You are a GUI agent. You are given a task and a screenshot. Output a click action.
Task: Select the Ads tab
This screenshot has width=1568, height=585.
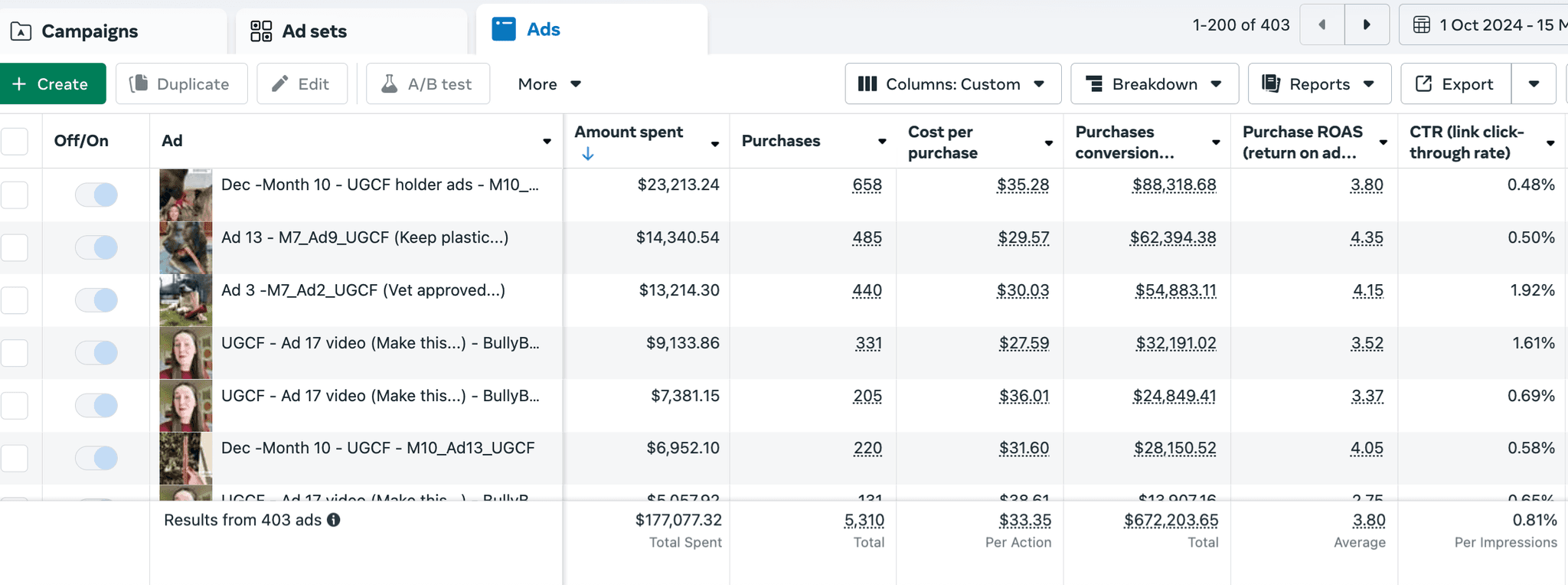(x=592, y=30)
